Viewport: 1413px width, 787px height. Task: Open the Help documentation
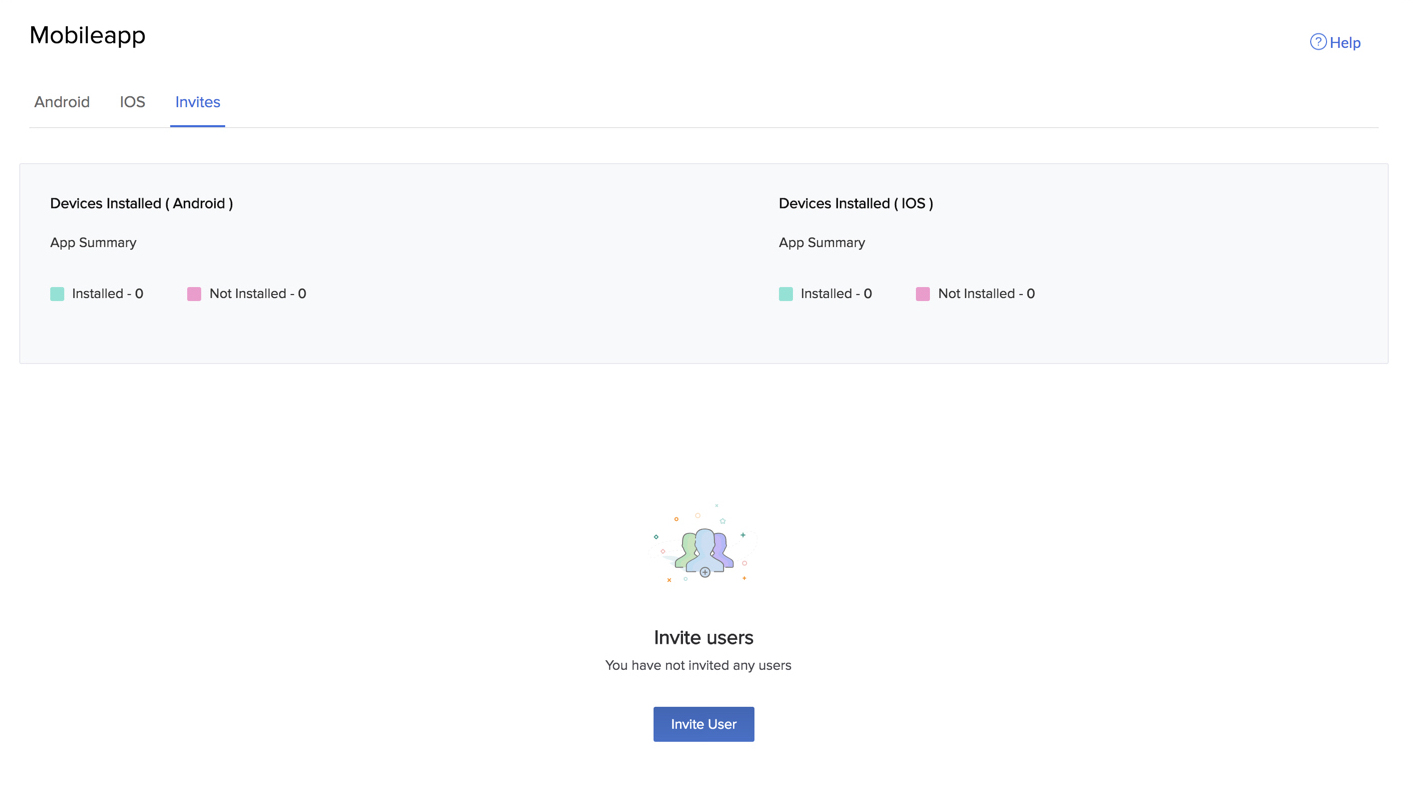pyautogui.click(x=1344, y=42)
